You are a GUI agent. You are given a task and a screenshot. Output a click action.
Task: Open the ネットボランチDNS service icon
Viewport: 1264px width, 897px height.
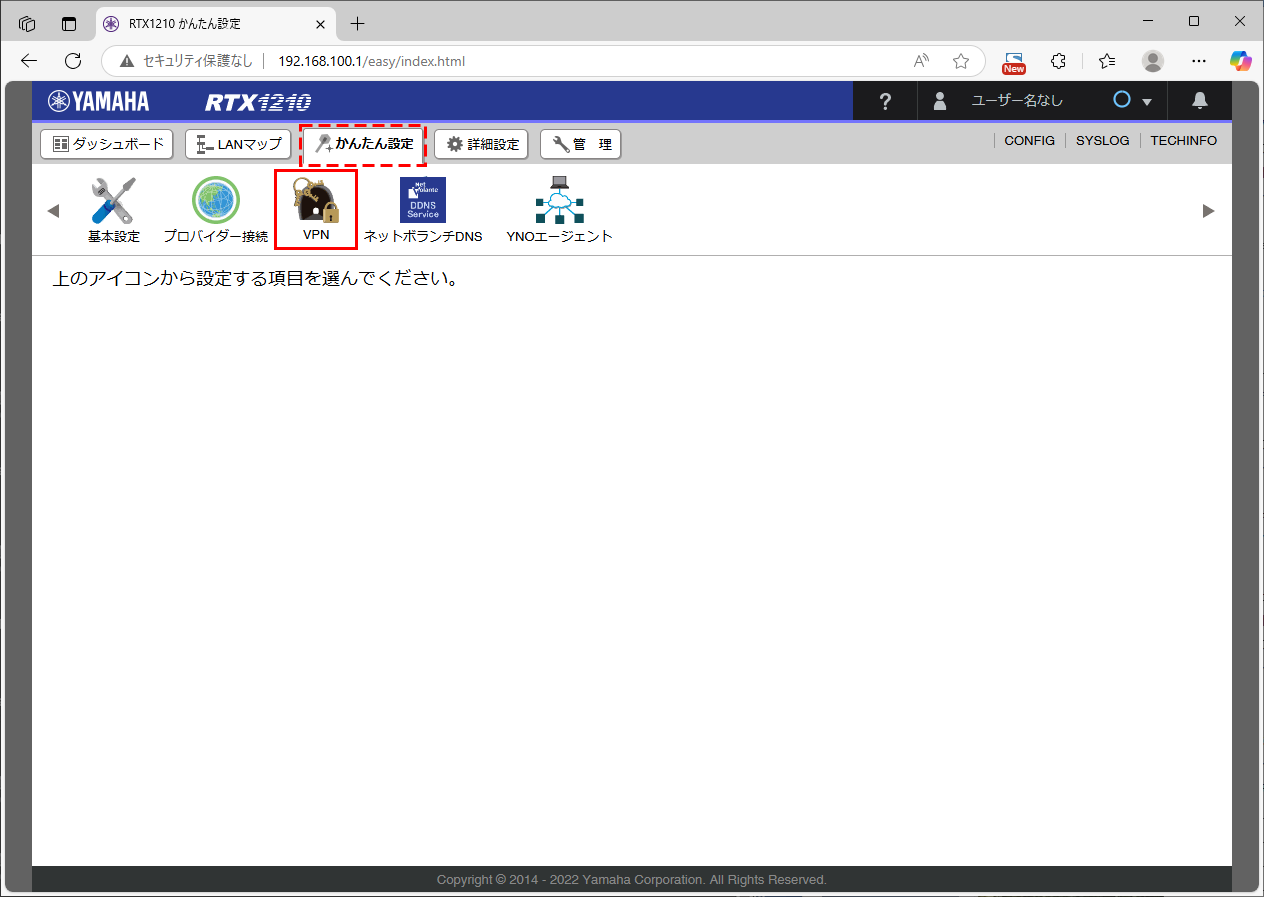point(423,210)
